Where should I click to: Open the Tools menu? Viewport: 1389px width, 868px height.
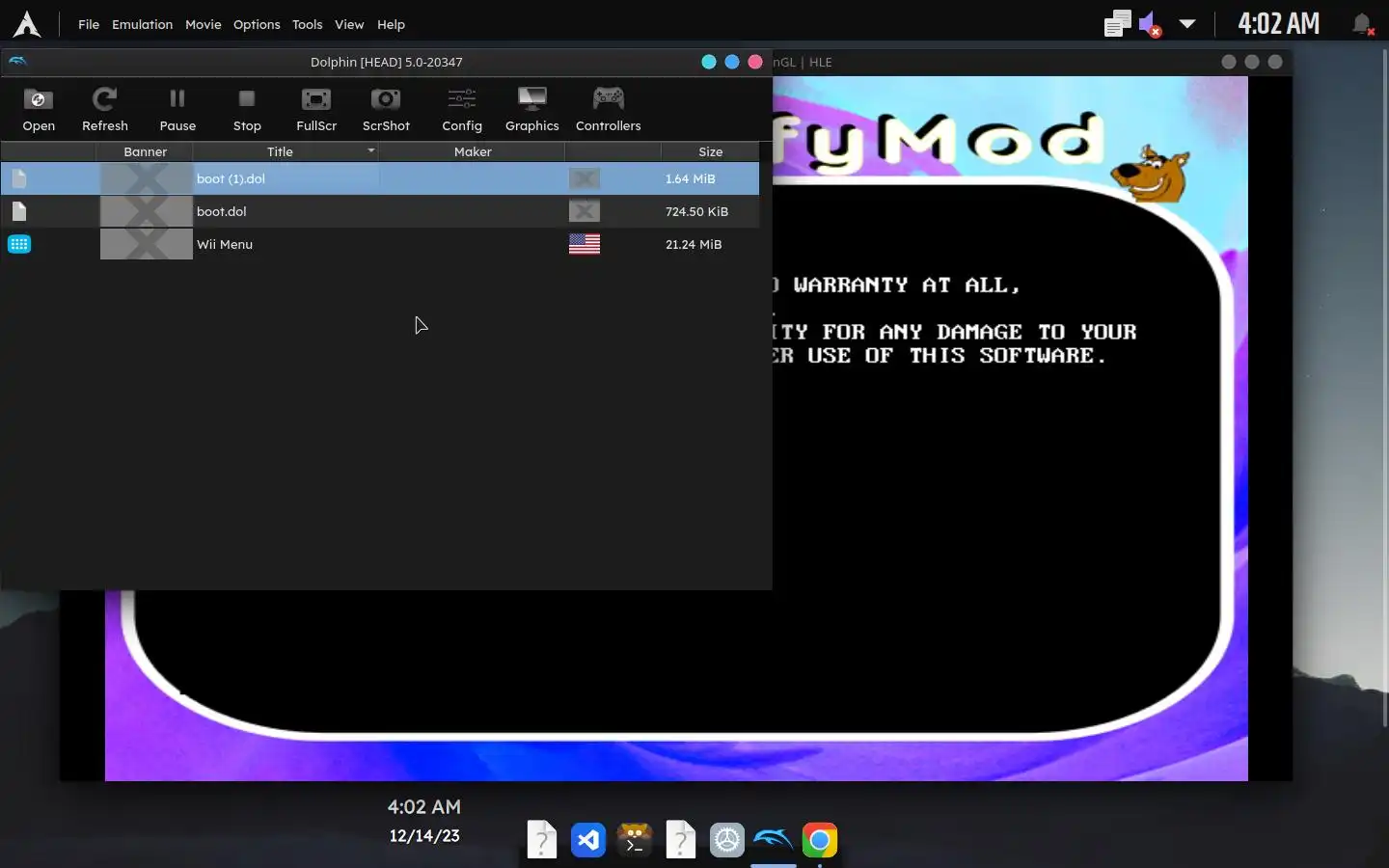point(307,24)
